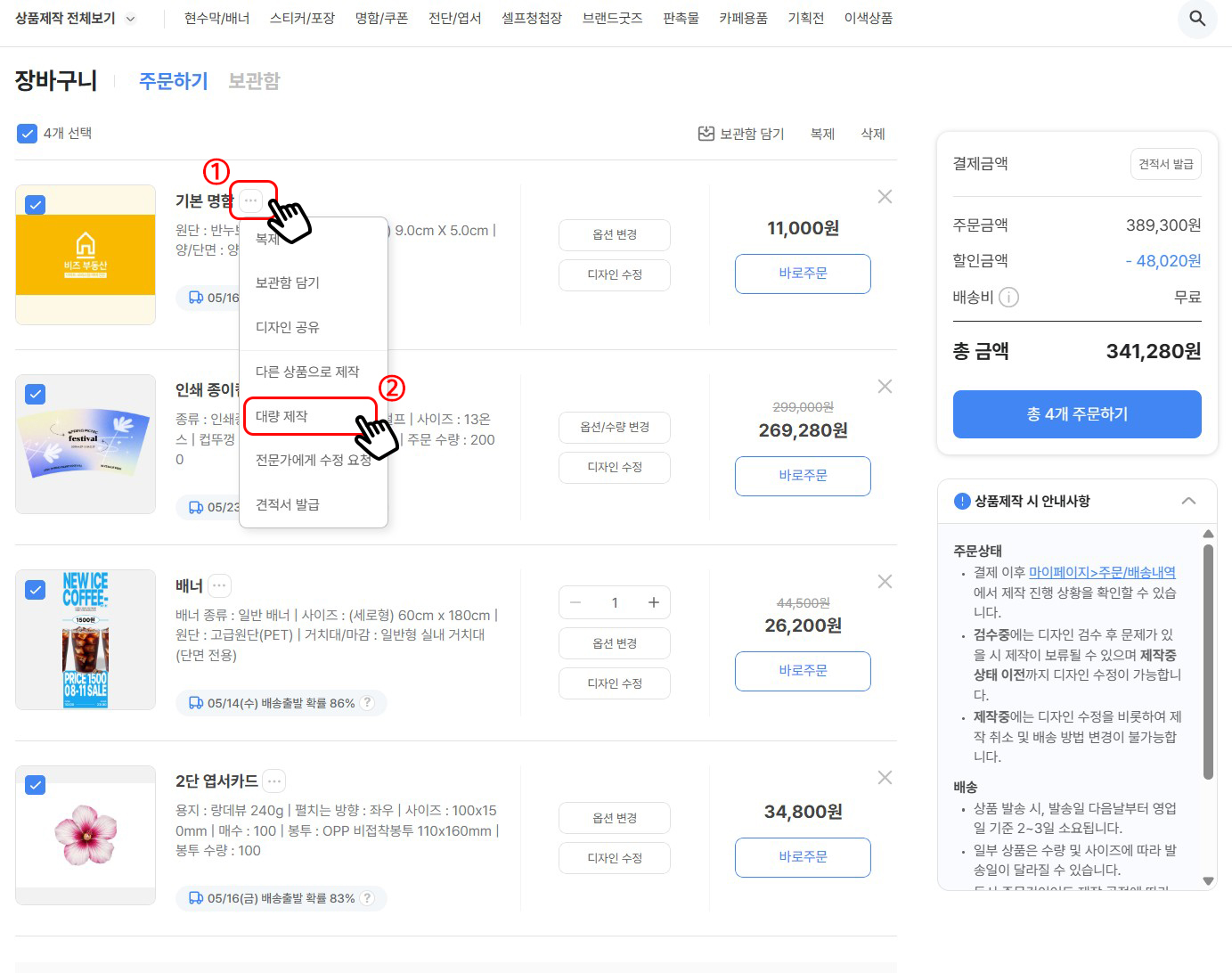Click the flower thumbnail of 2단 엽서카드
The height and width of the screenshot is (973, 1232).
coord(85,834)
